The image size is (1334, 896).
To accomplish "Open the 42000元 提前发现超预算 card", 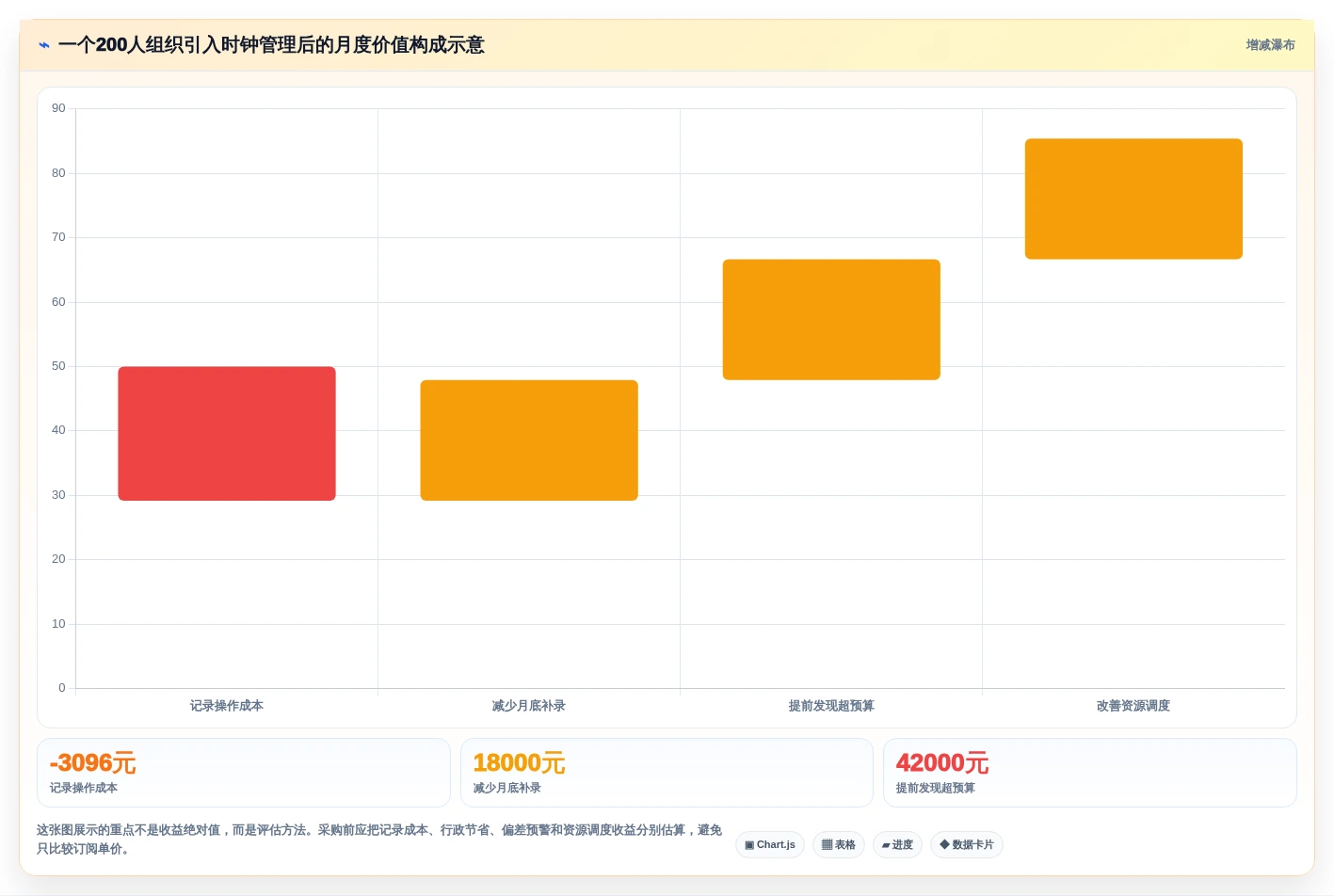I will [x=1090, y=773].
